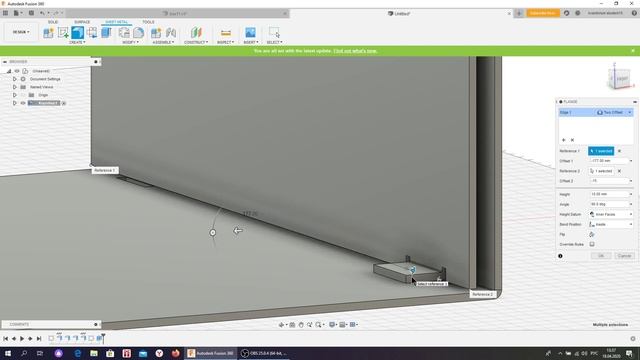This screenshot has width=640, height=360.
Task: Click the Display Settings icon in navigation bar
Action: [332, 324]
